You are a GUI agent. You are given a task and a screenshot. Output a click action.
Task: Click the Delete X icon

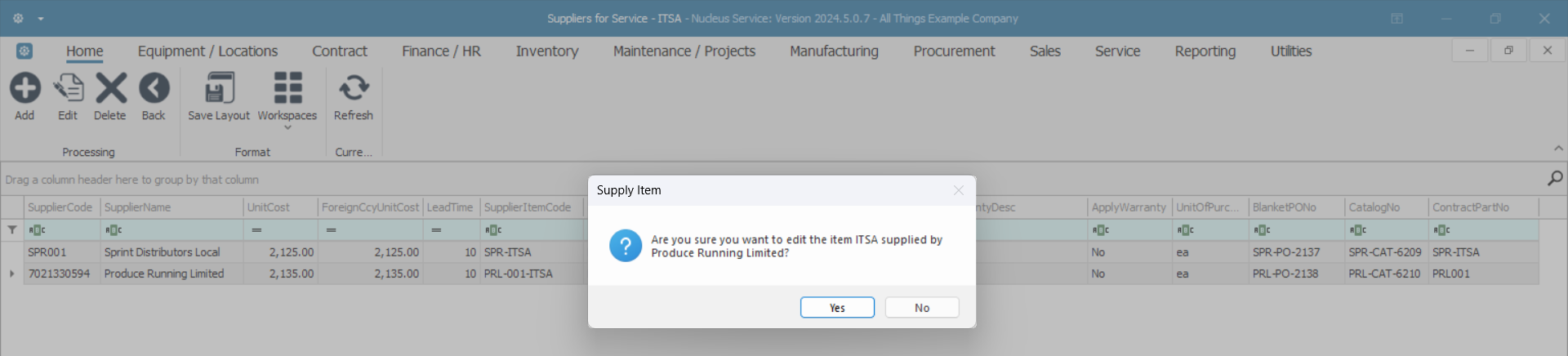click(x=110, y=88)
